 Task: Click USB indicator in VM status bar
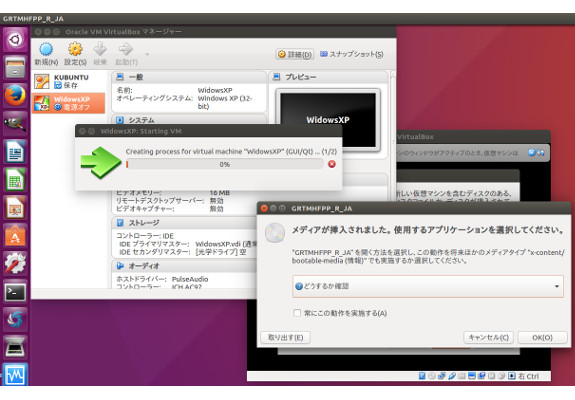tap(452, 376)
